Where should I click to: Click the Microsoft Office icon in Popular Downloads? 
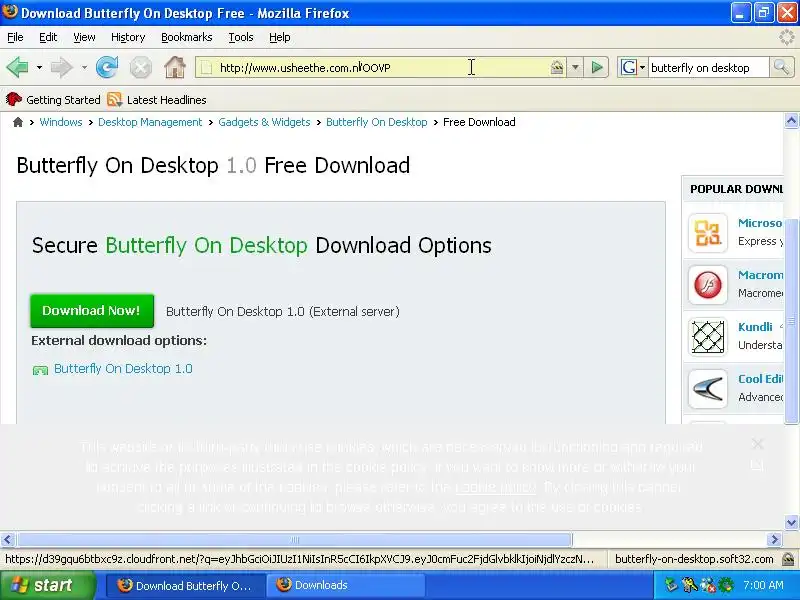708,233
